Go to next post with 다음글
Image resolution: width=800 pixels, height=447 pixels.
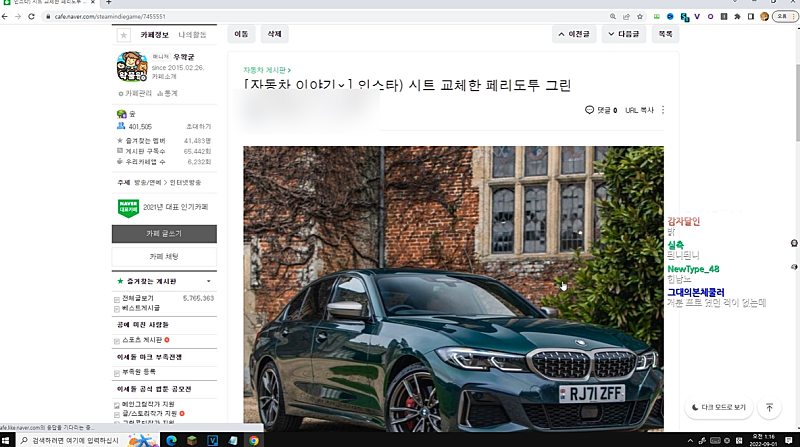(623, 34)
